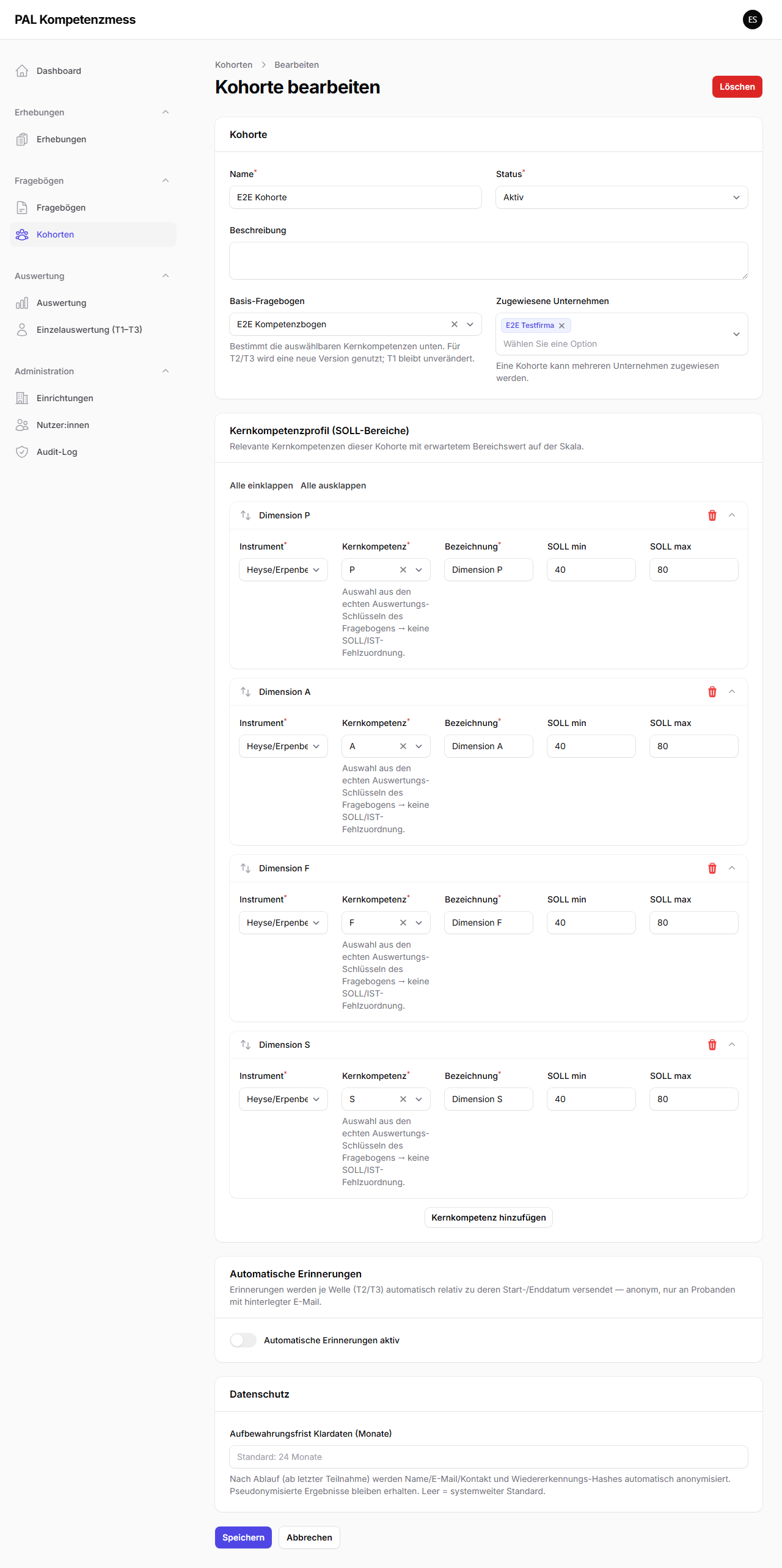Toggle Automatische Erinnerungen aktiv switch
Viewport: 782px width, 1568px height.
(243, 1340)
